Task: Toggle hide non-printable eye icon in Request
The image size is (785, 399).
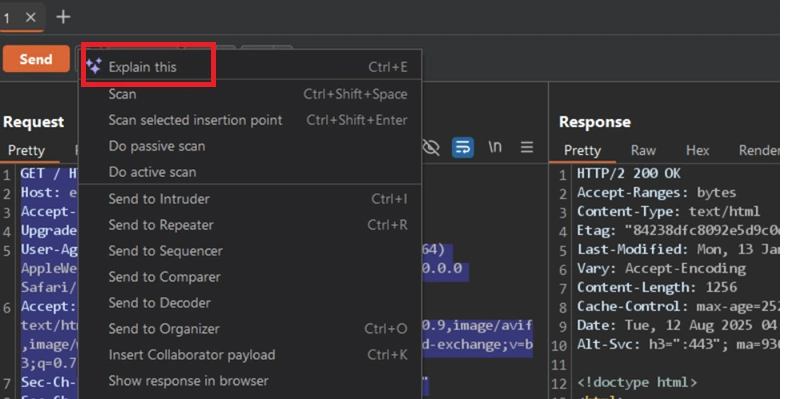Action: 431,147
